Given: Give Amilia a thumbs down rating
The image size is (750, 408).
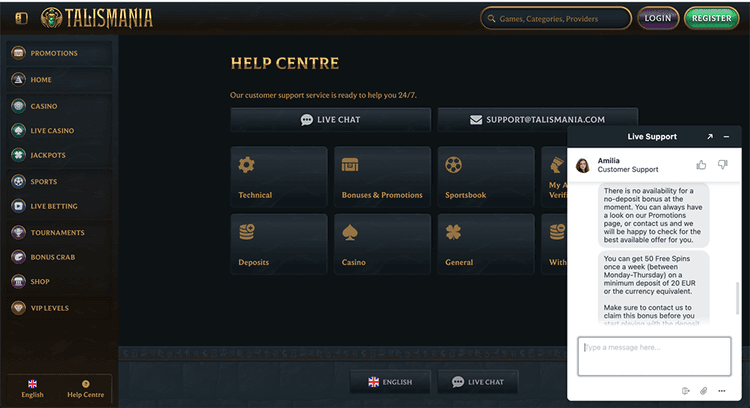Looking at the screenshot, I should (723, 165).
